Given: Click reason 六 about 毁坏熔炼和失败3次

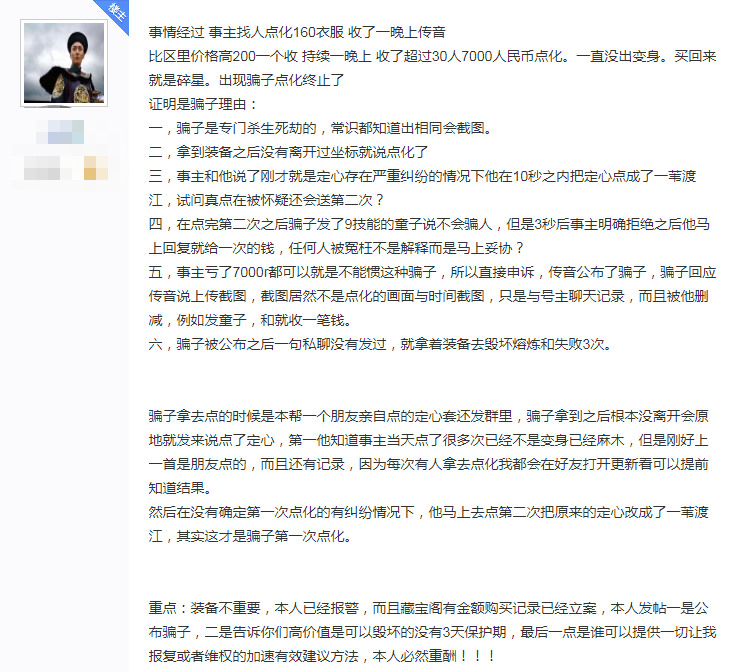Looking at the screenshot, I should [381, 344].
